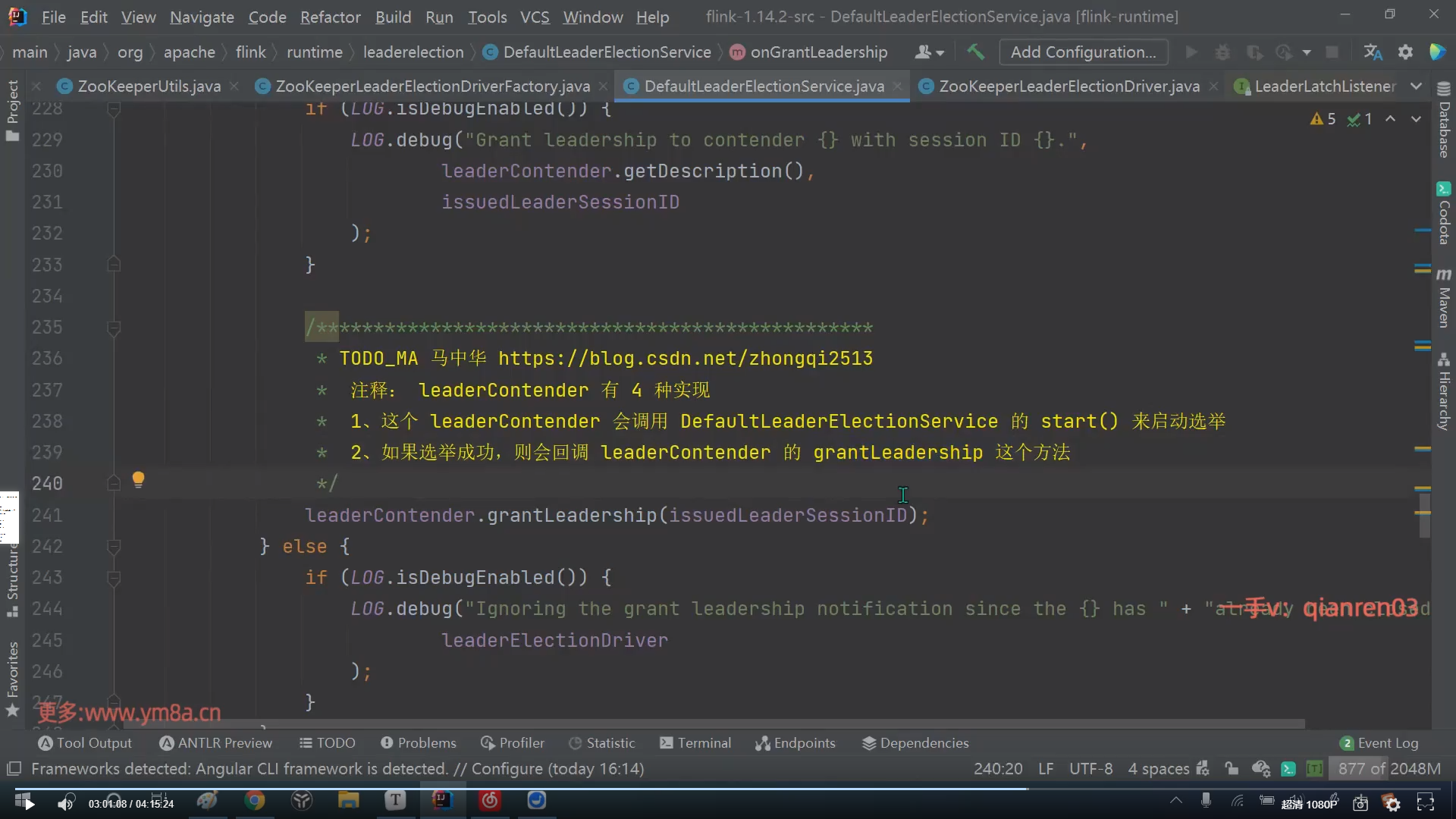The width and height of the screenshot is (1456, 819).
Task: Open the Event Log panel
Action: coord(1379,743)
